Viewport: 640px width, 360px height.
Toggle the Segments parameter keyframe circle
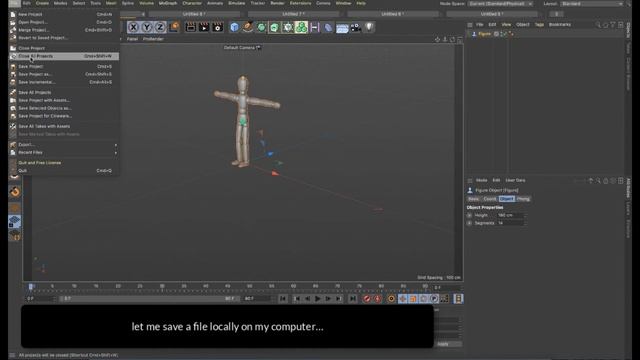pos(469,223)
